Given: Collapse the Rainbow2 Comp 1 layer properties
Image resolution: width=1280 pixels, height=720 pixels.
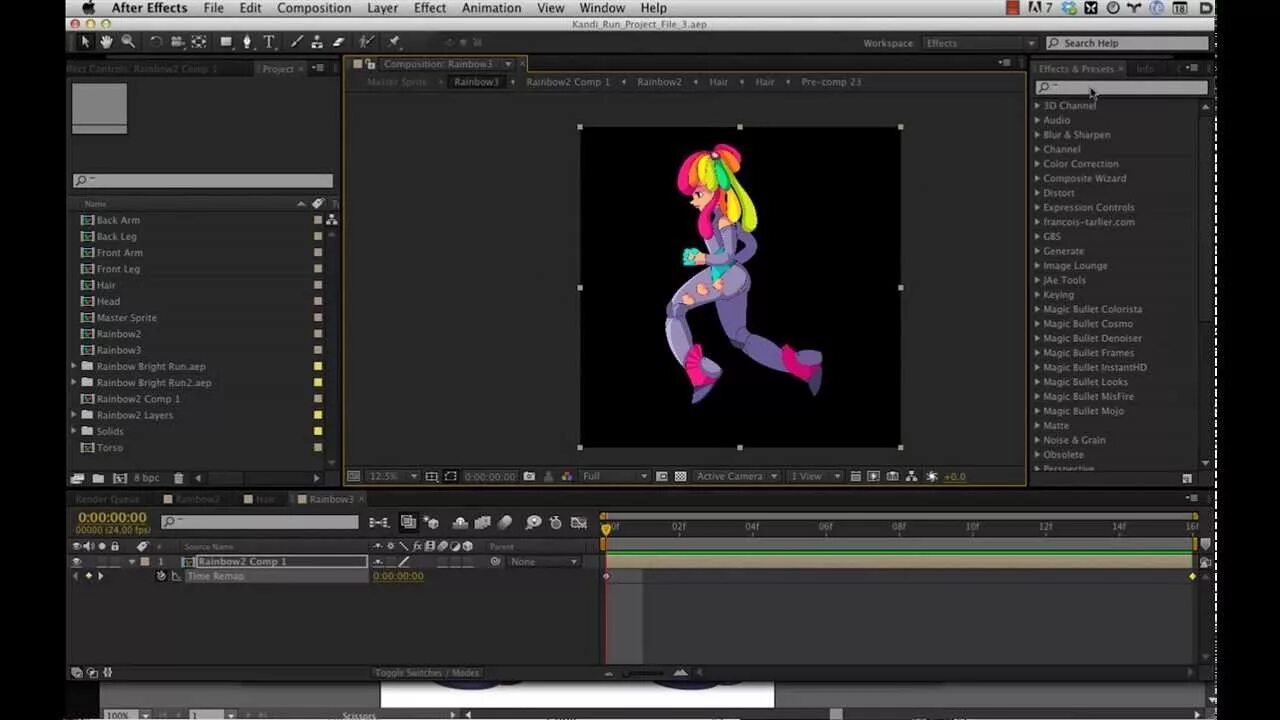Looking at the screenshot, I should pos(131,561).
